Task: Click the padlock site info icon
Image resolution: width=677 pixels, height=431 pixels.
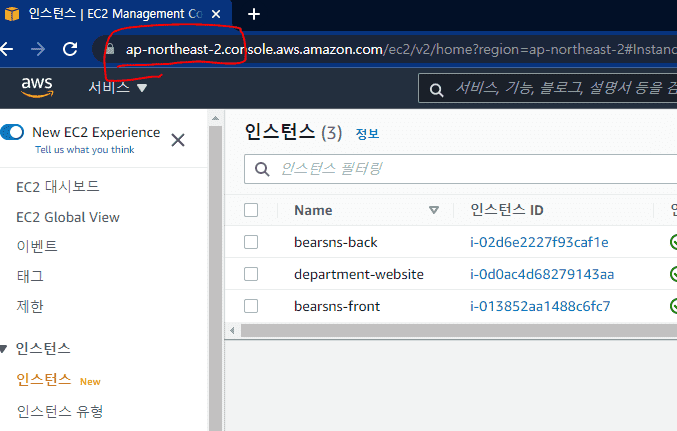Action: [110, 49]
